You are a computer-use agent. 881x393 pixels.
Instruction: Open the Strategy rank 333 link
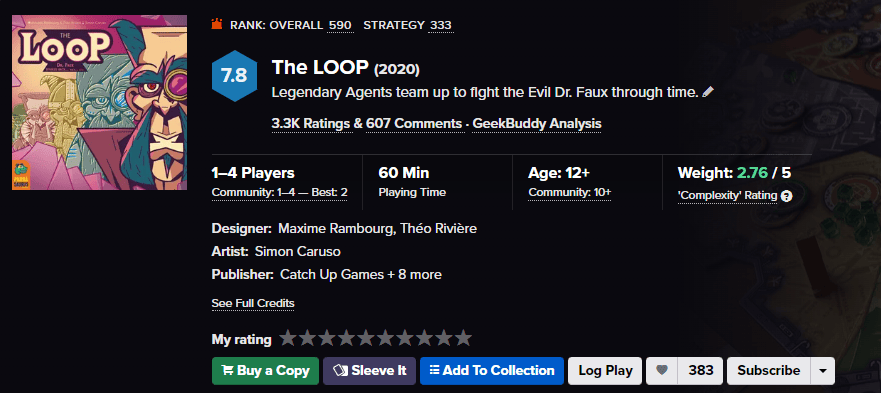pos(440,25)
